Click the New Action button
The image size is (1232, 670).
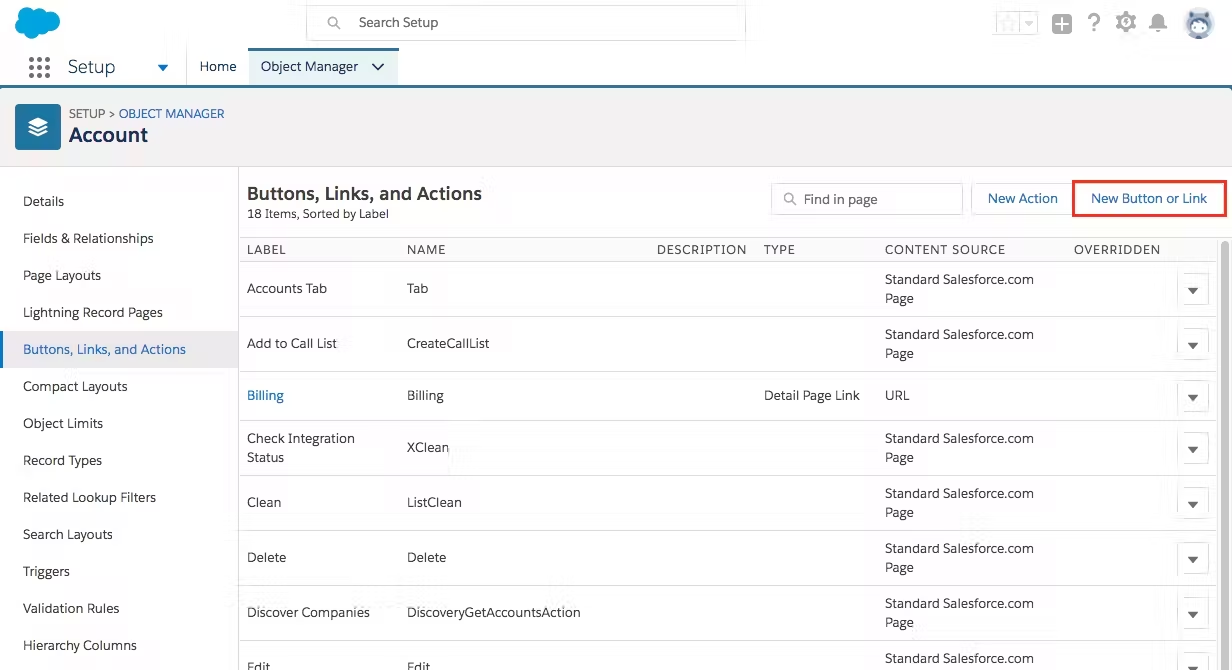[1022, 198]
